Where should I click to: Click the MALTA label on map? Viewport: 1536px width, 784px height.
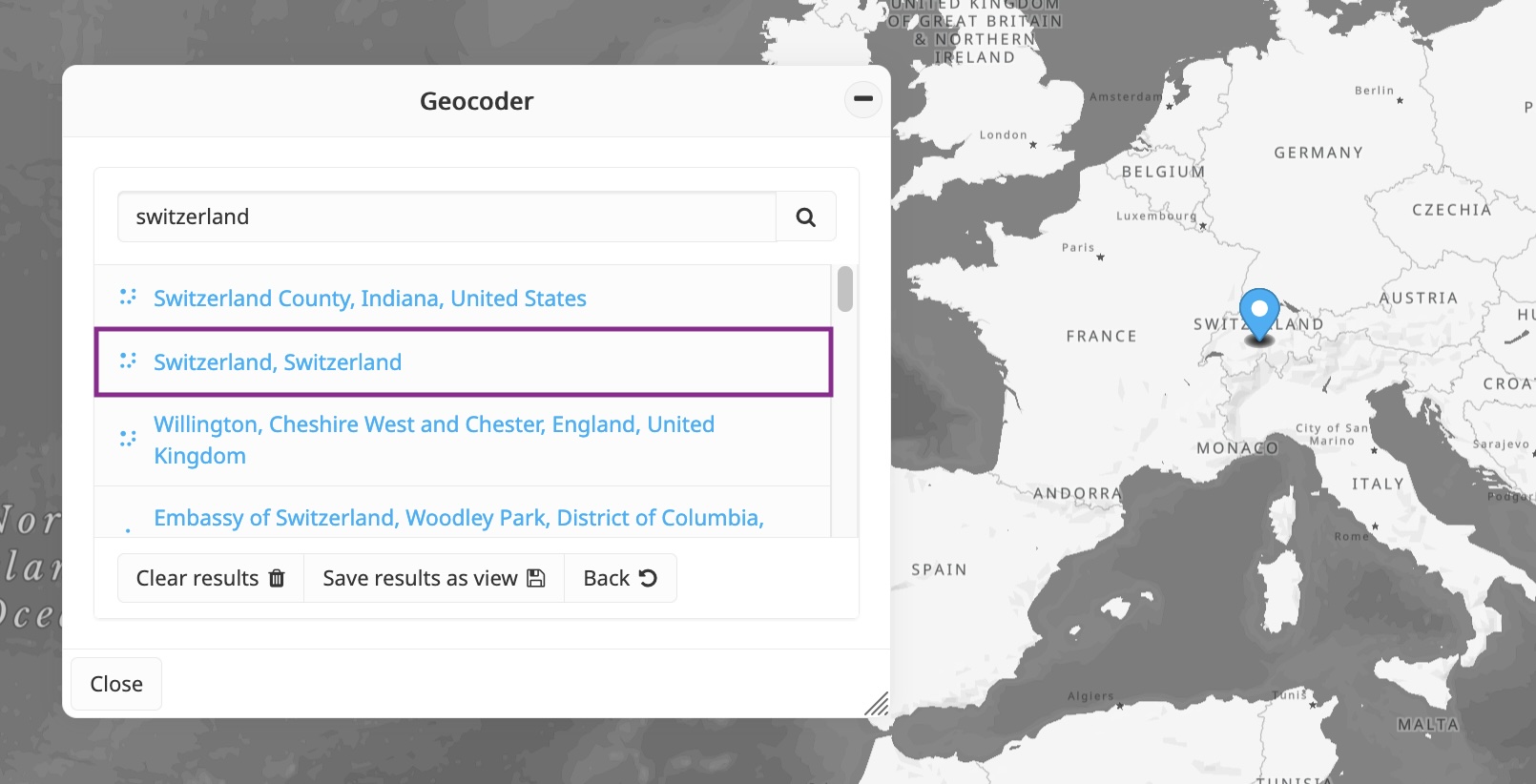(1428, 725)
